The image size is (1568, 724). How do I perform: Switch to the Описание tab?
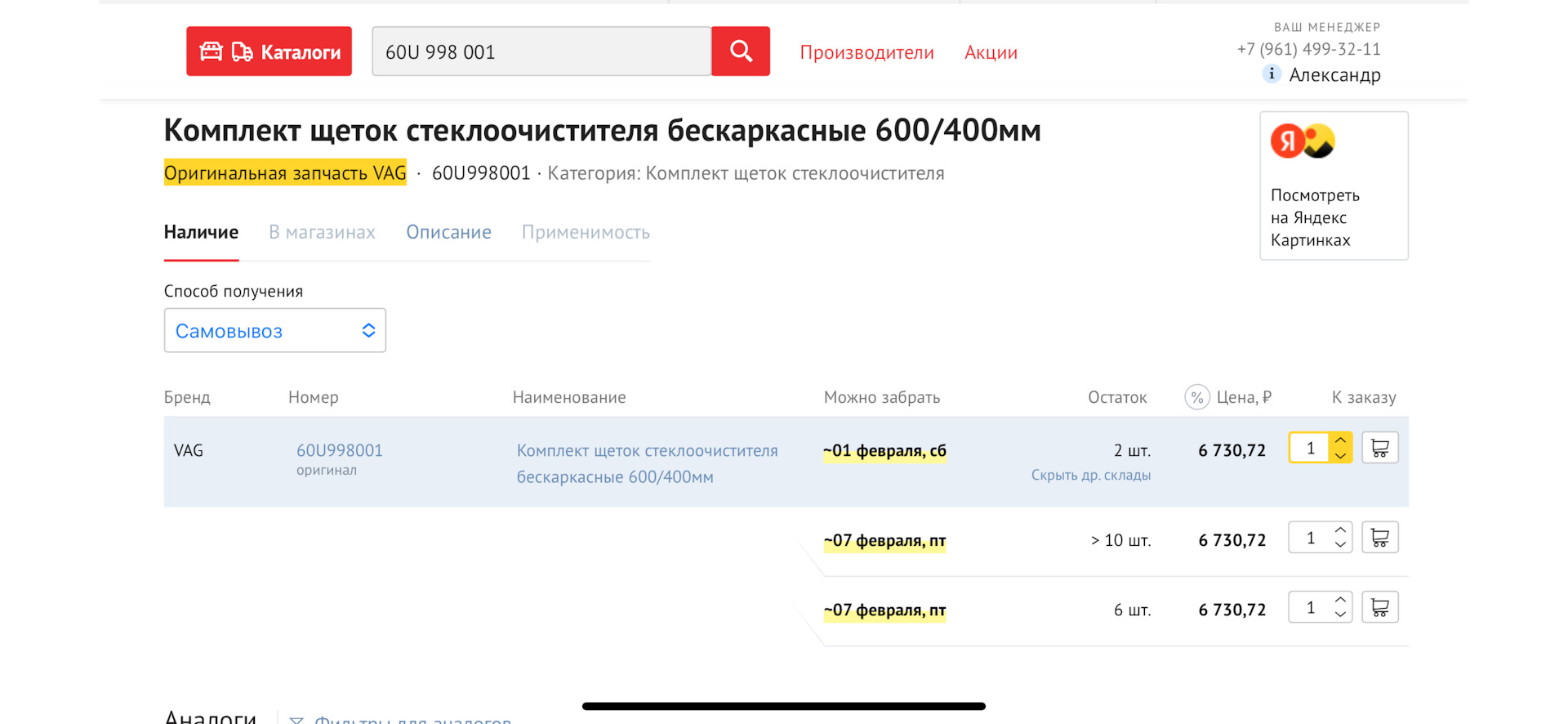tap(448, 232)
